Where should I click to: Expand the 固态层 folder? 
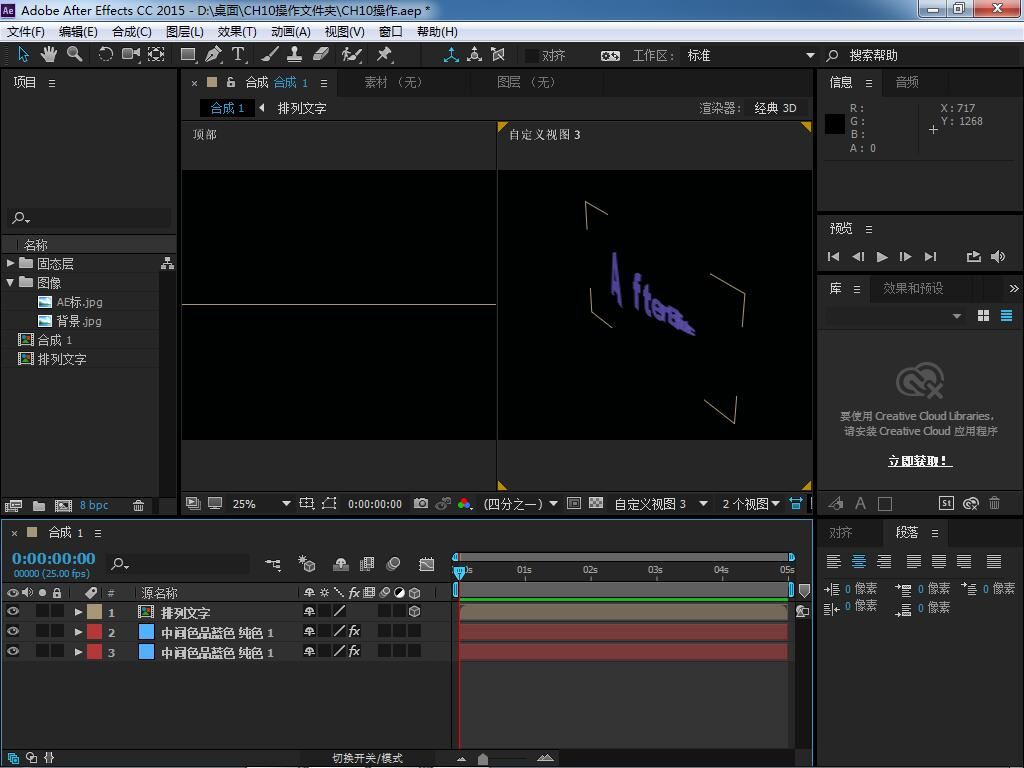10,263
